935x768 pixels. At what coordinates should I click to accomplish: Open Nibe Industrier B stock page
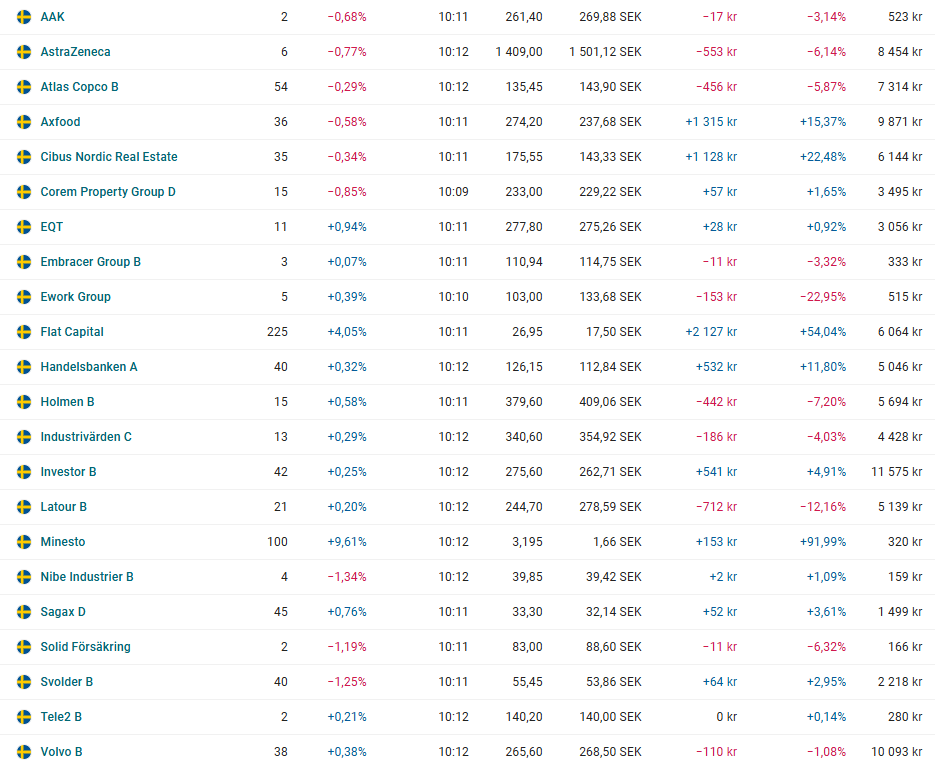(x=87, y=577)
